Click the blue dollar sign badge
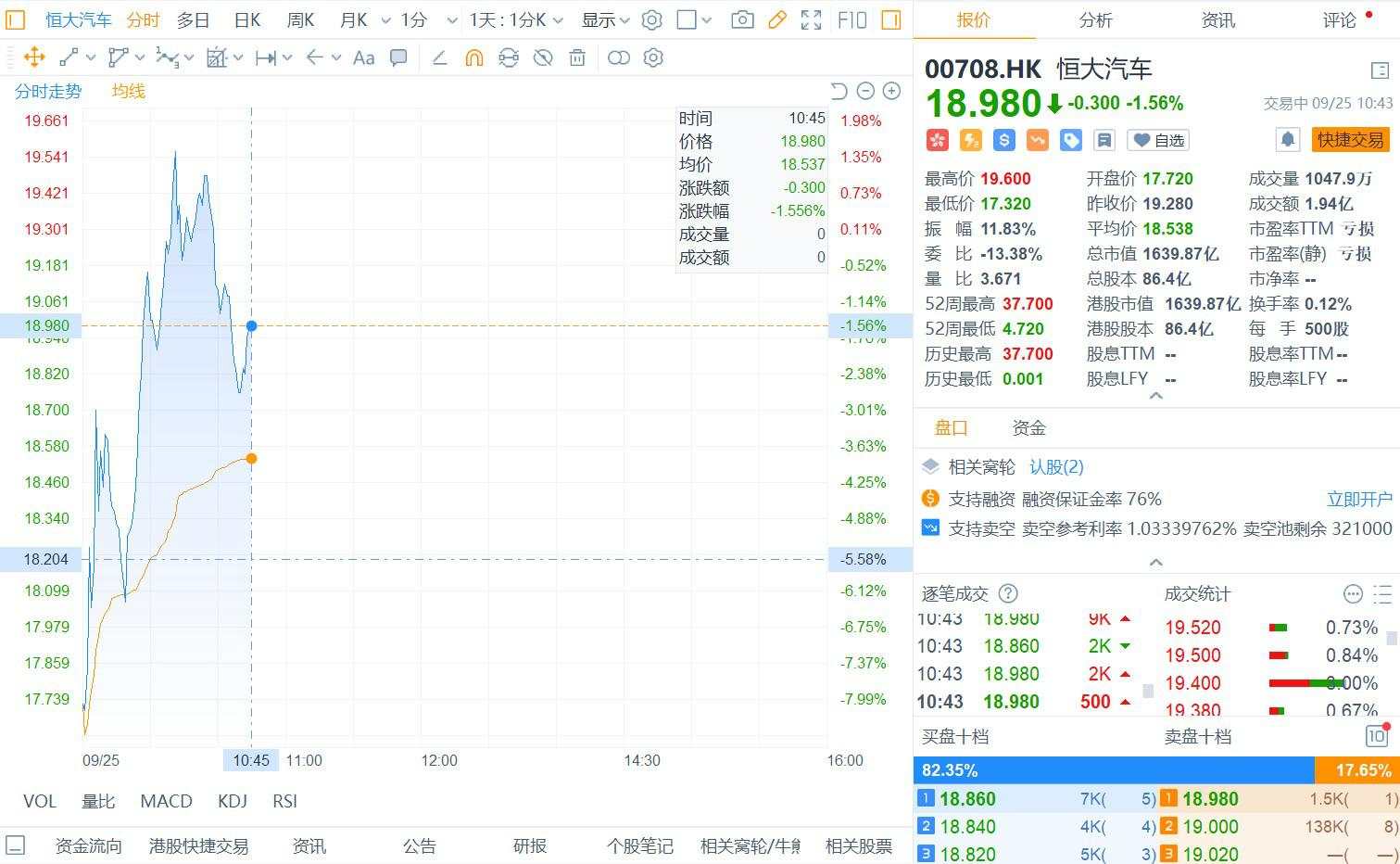This screenshot has height=864, width=1400. click(x=1003, y=140)
